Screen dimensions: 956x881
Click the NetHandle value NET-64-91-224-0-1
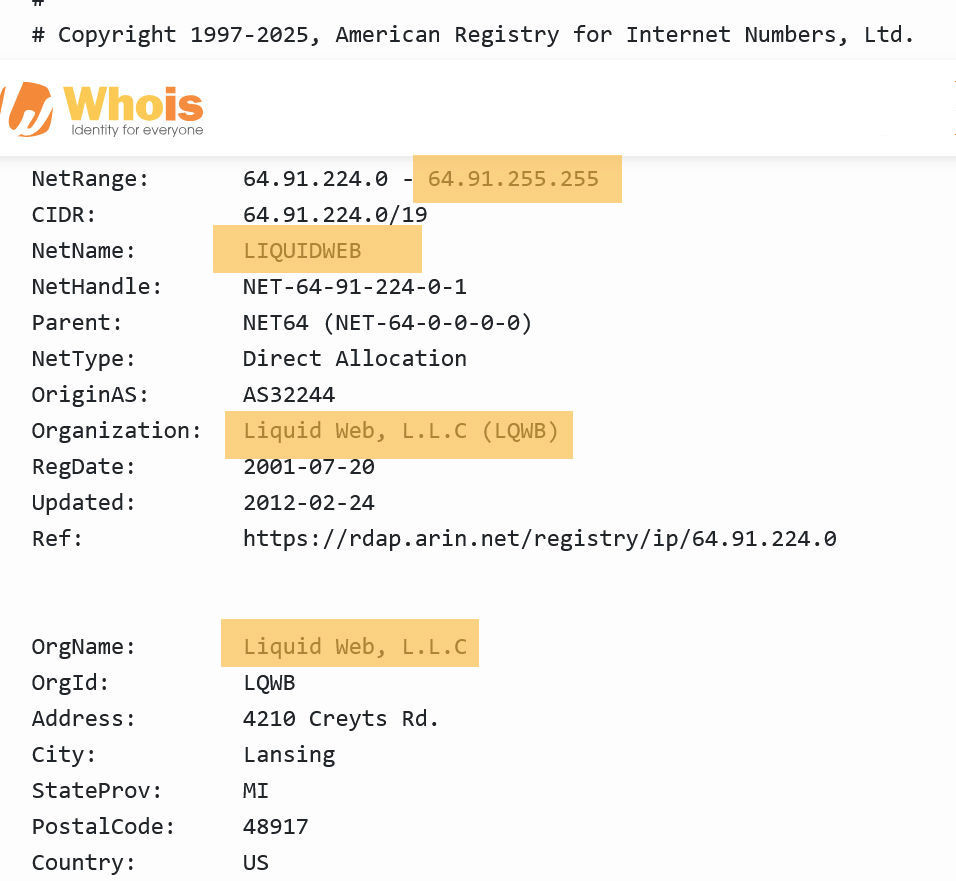355,287
